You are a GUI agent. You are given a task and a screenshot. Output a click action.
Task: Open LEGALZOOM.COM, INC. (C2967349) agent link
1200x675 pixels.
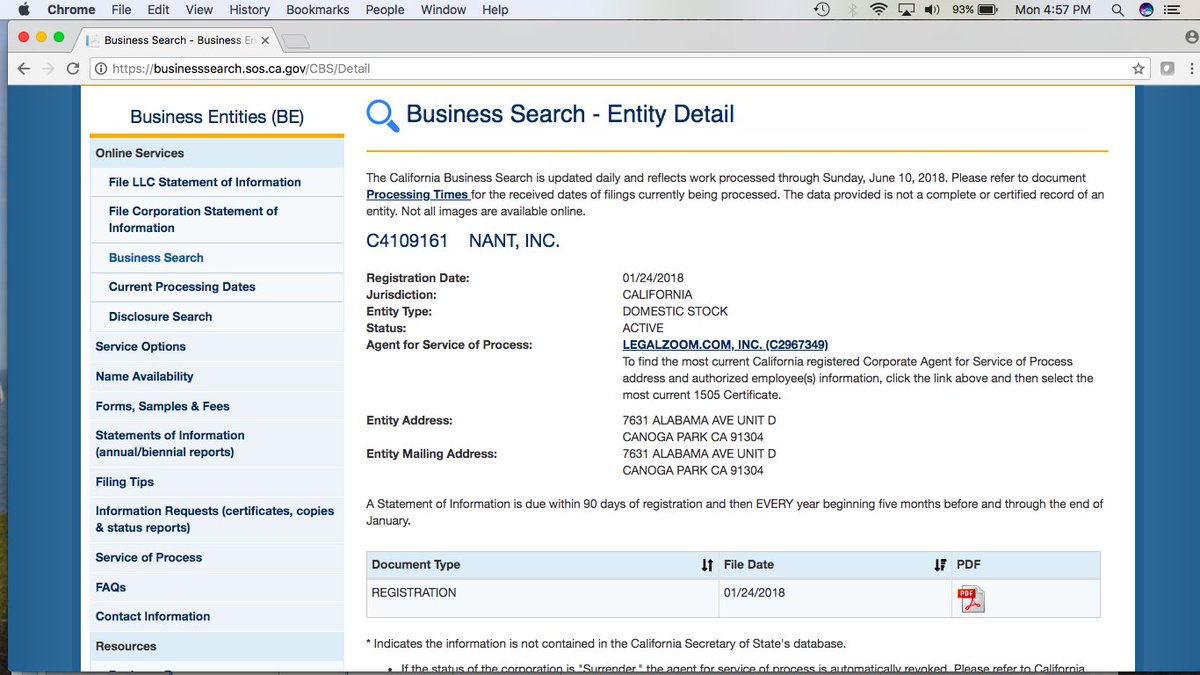[725, 345]
